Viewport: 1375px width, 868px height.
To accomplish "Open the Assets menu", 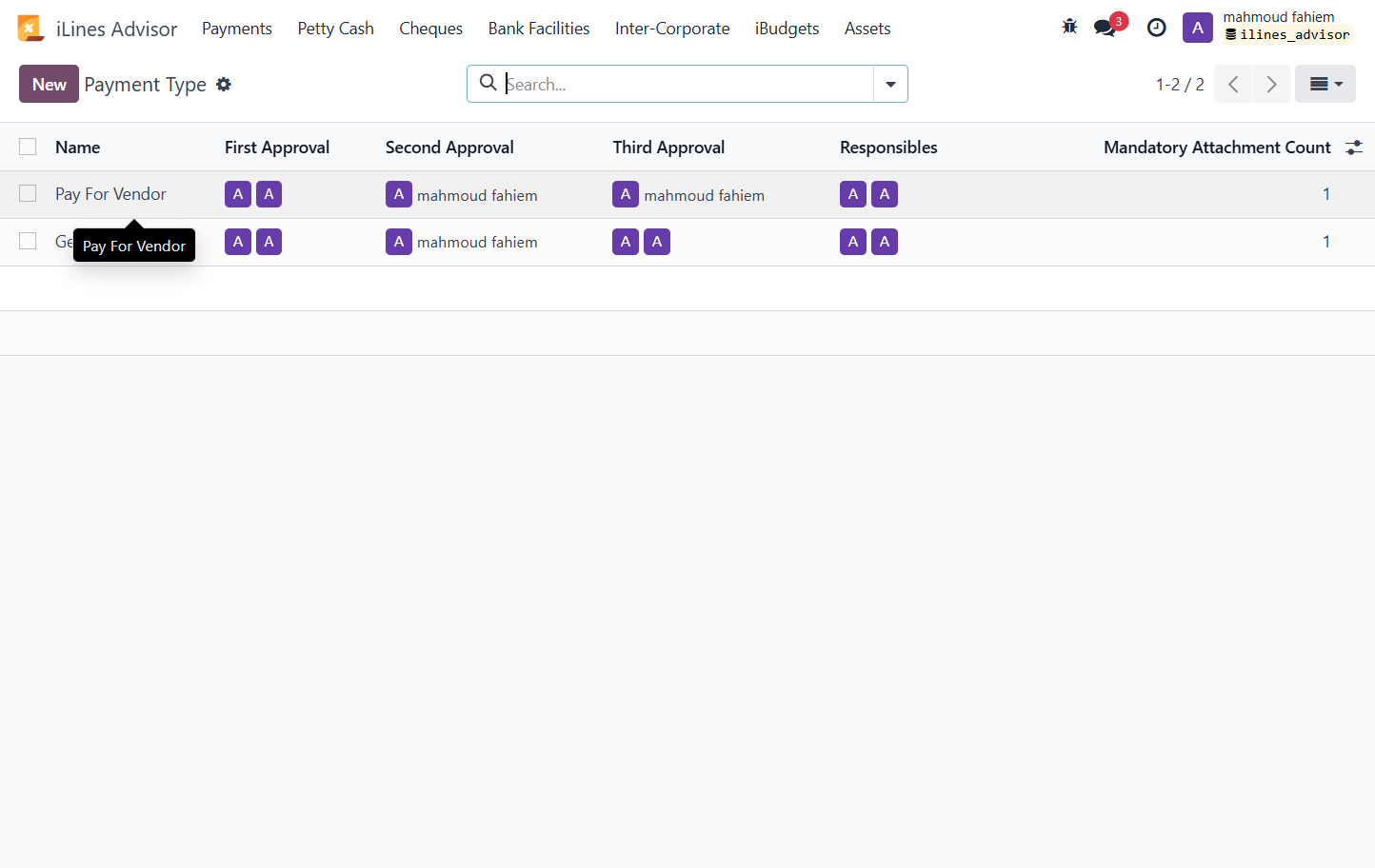I will point(867,29).
